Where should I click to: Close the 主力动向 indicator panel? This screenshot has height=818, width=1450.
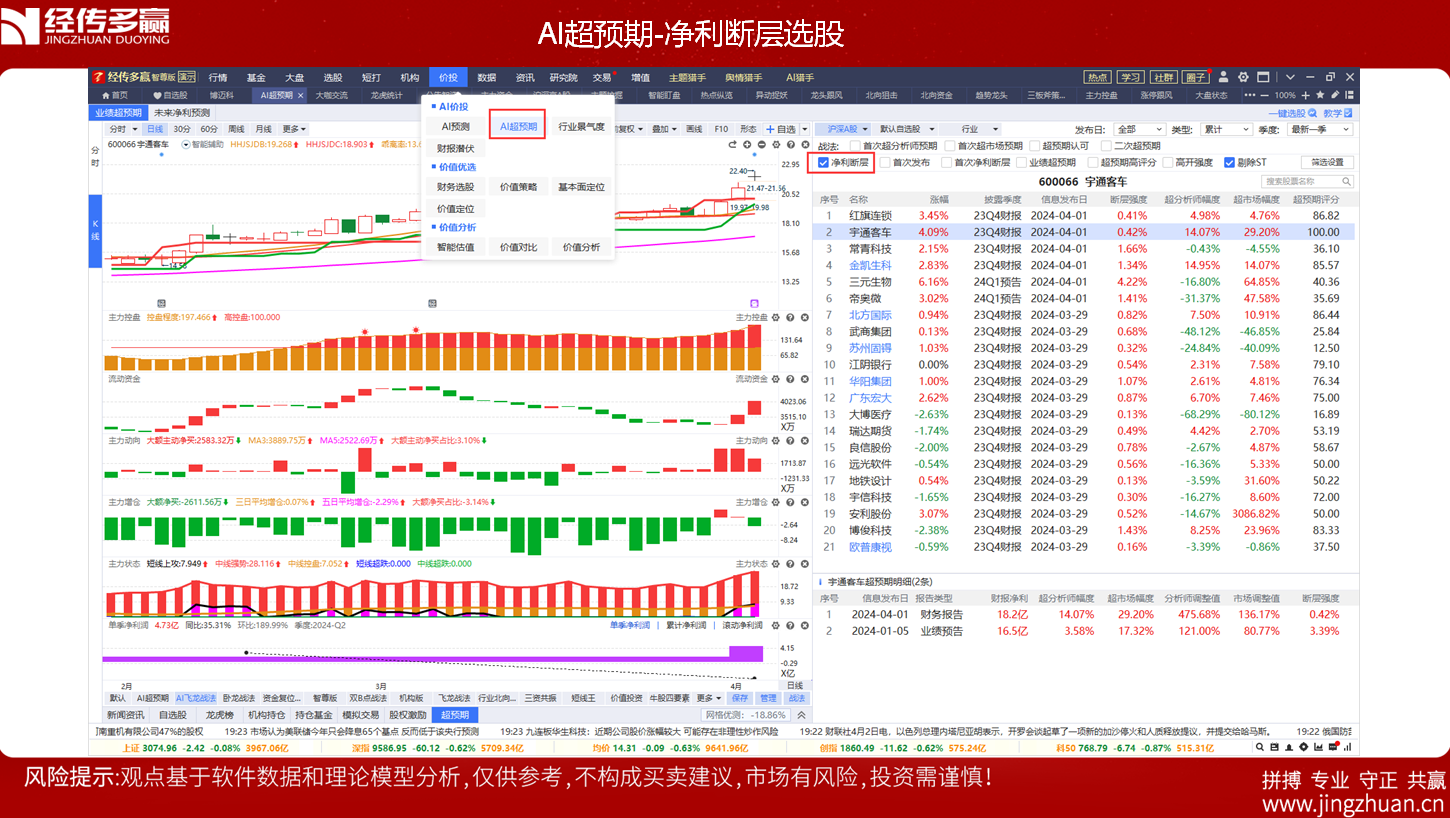coord(804,441)
